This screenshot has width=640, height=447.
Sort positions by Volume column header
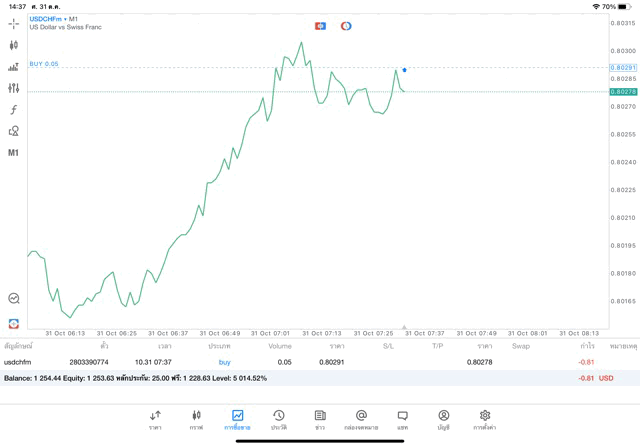tap(280, 345)
